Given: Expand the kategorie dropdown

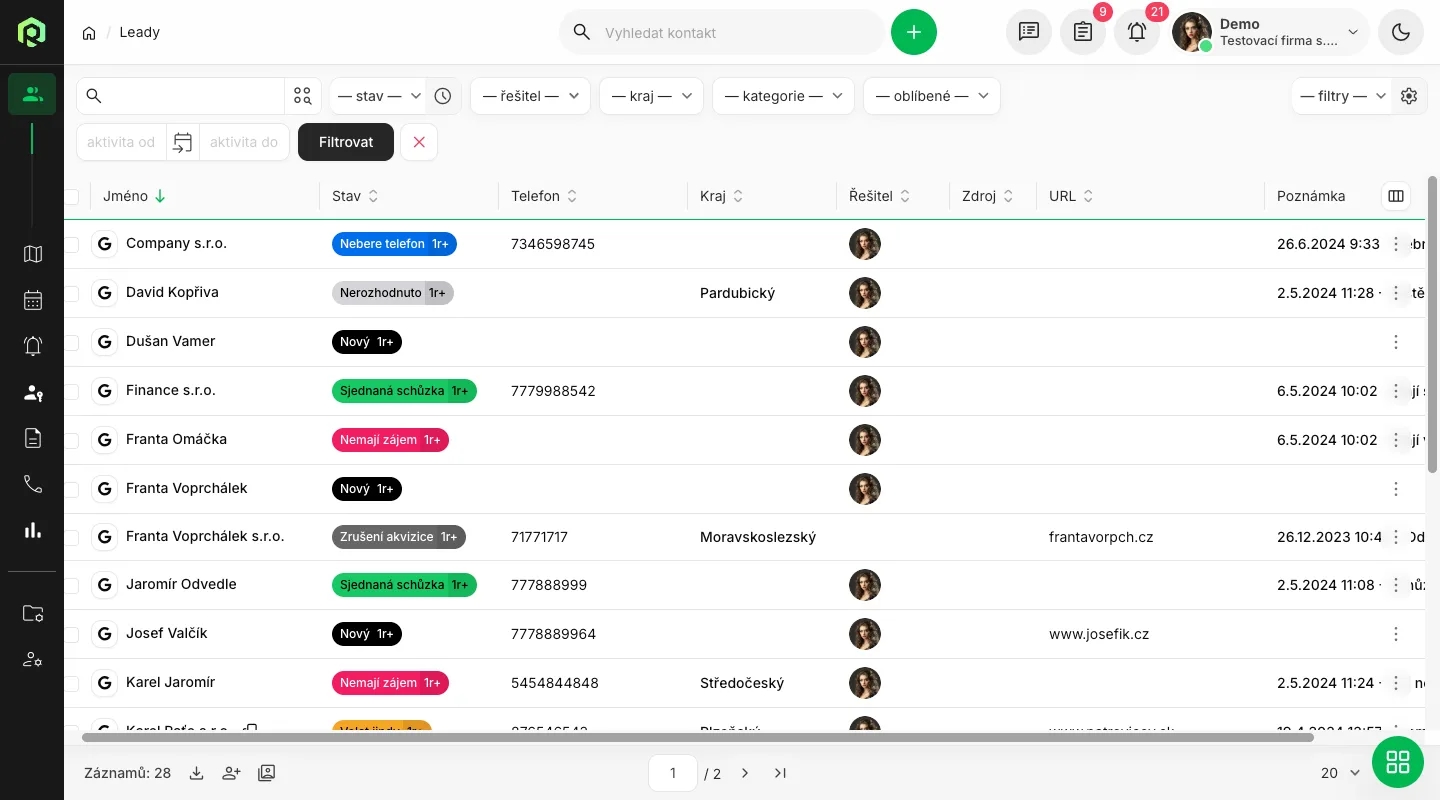Looking at the screenshot, I should 783,96.
